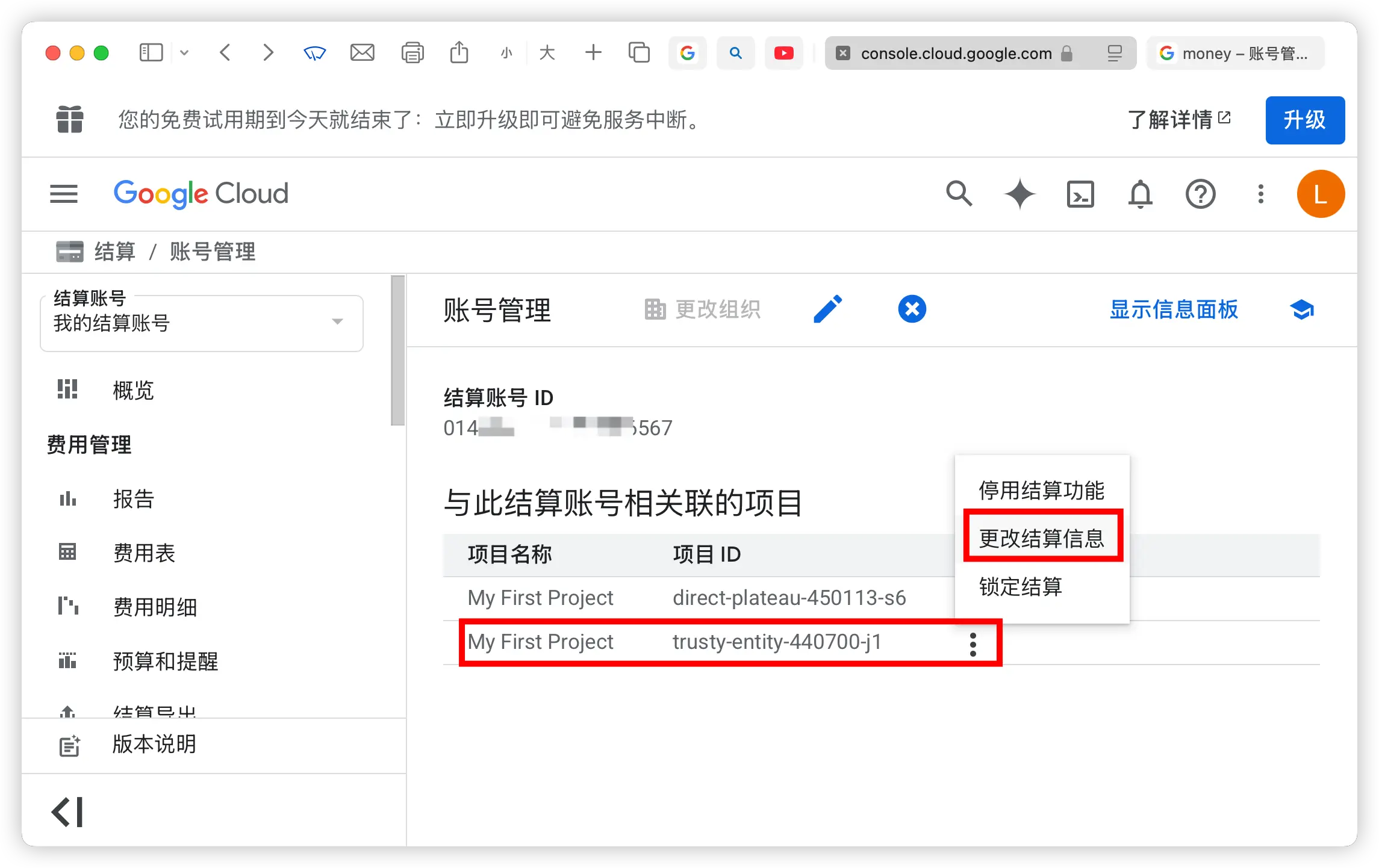Click the graduation cap learn icon
This screenshot has width=1379, height=868.
click(1302, 309)
